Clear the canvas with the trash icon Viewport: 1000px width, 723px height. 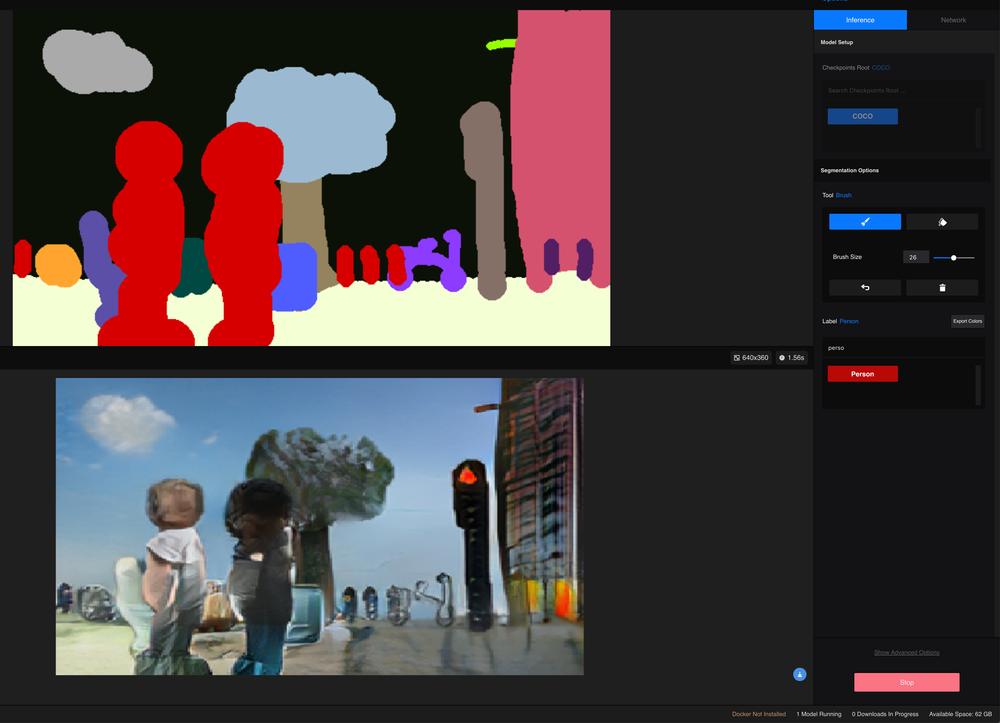[x=942, y=288]
